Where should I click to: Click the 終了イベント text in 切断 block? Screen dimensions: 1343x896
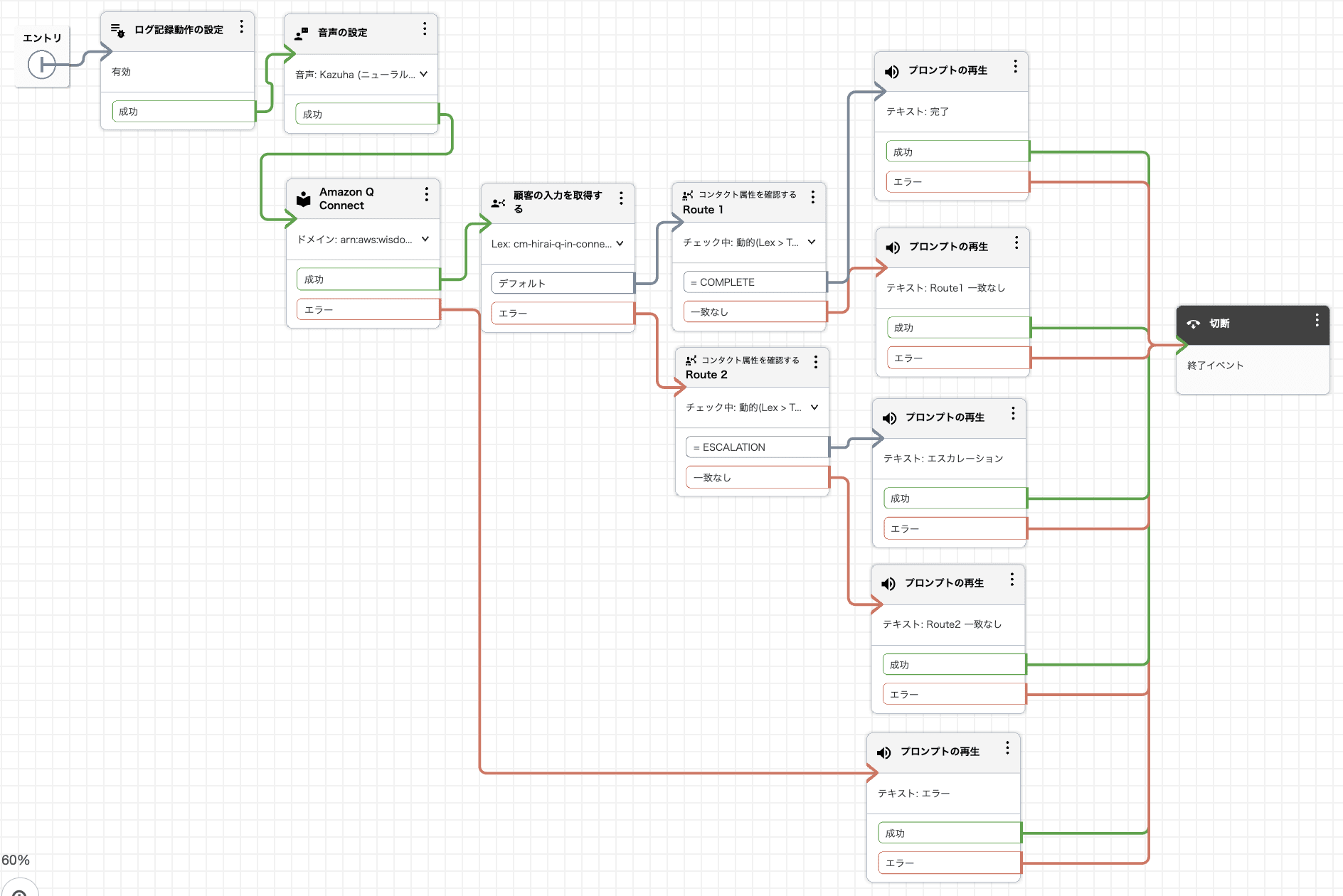(x=1216, y=366)
